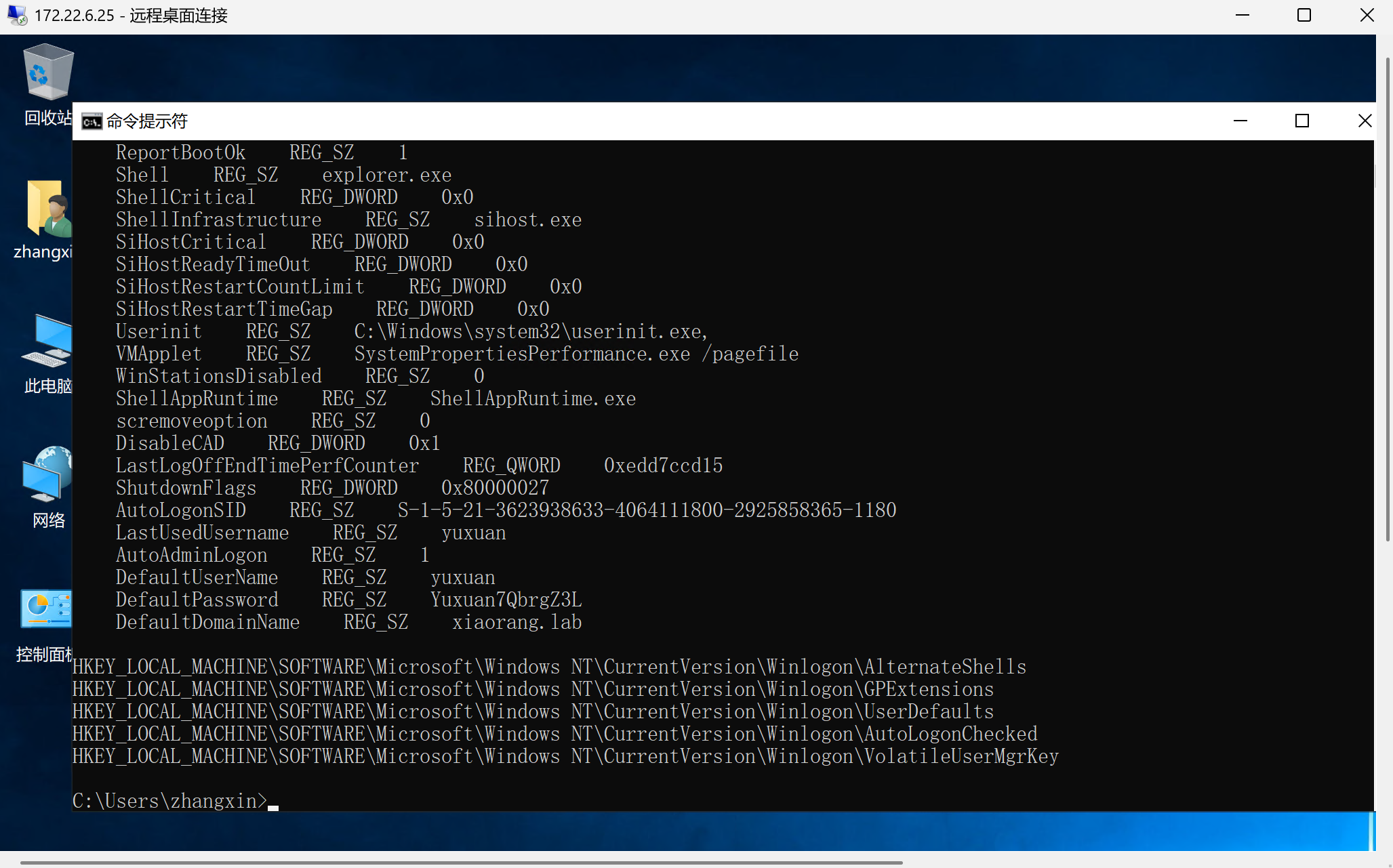Click the Winlogon\AlternateShells registry key line
The width and height of the screenshot is (1393, 868).
coord(549,667)
